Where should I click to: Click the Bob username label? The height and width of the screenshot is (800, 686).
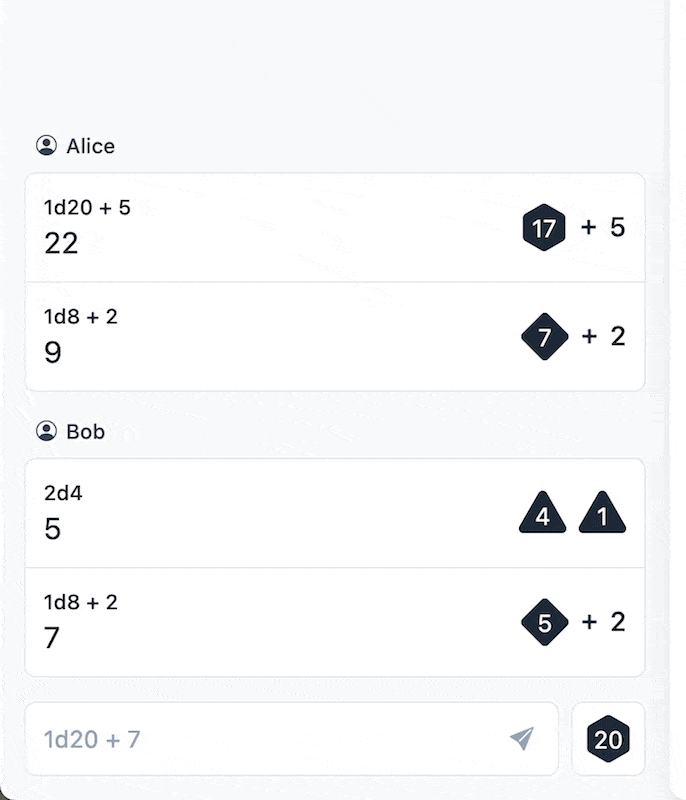tap(86, 432)
